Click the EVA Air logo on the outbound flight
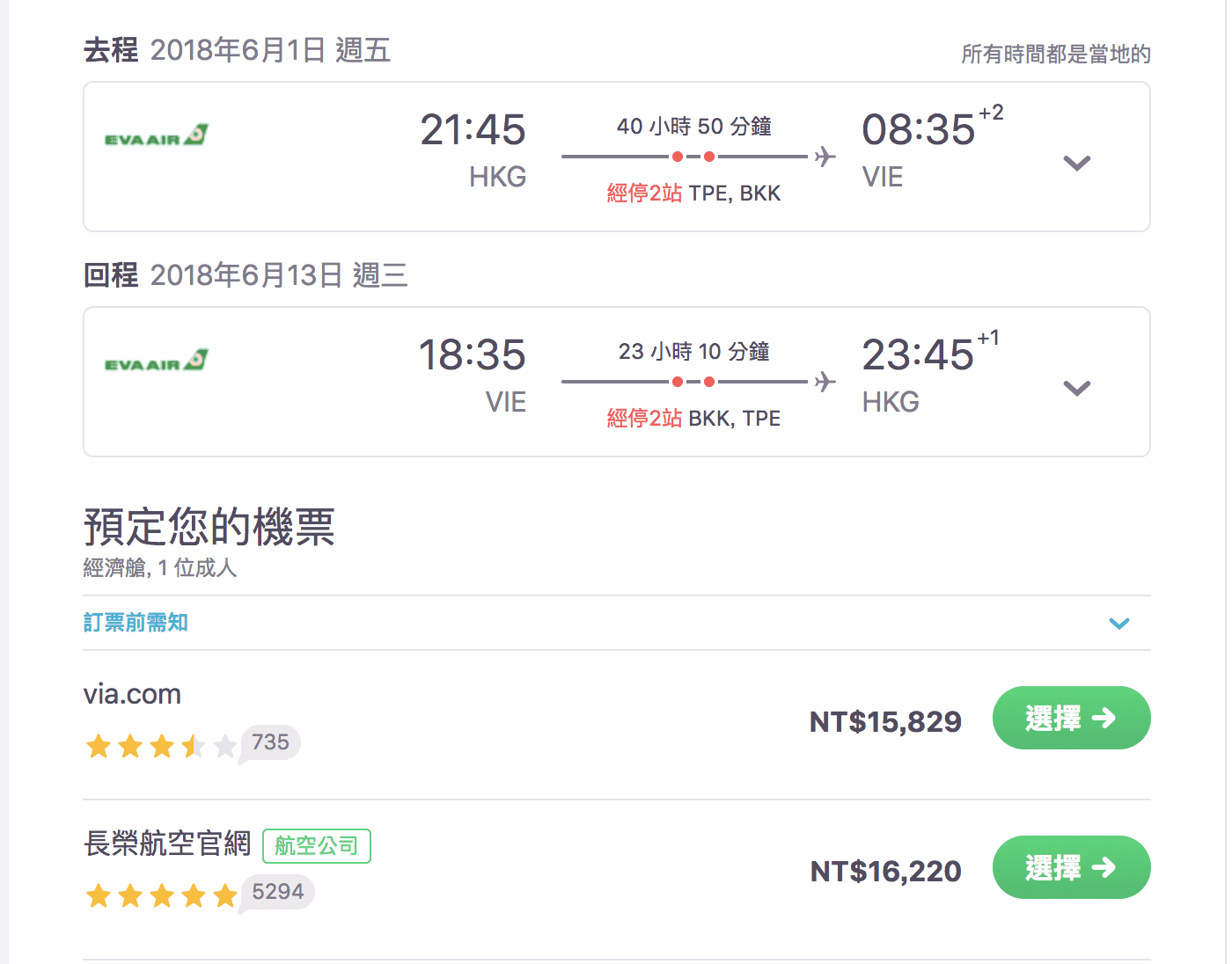The width and height of the screenshot is (1232, 964). pos(157,135)
